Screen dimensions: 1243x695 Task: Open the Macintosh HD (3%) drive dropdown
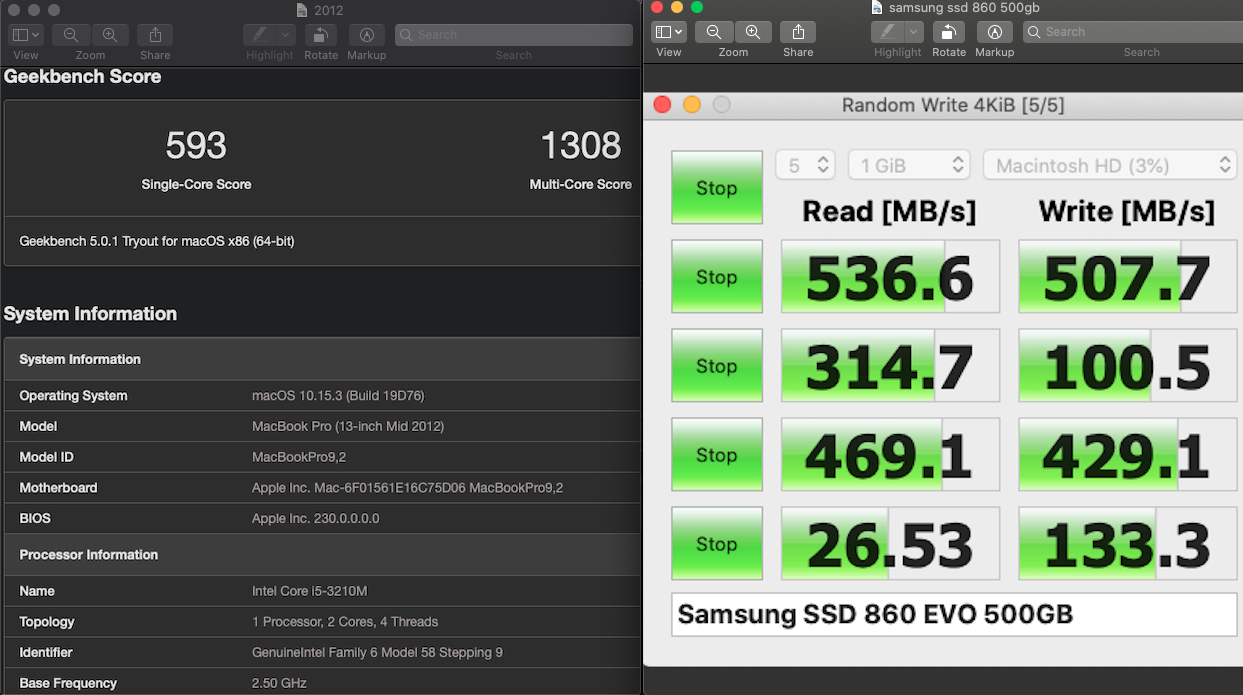[x=1110, y=165]
